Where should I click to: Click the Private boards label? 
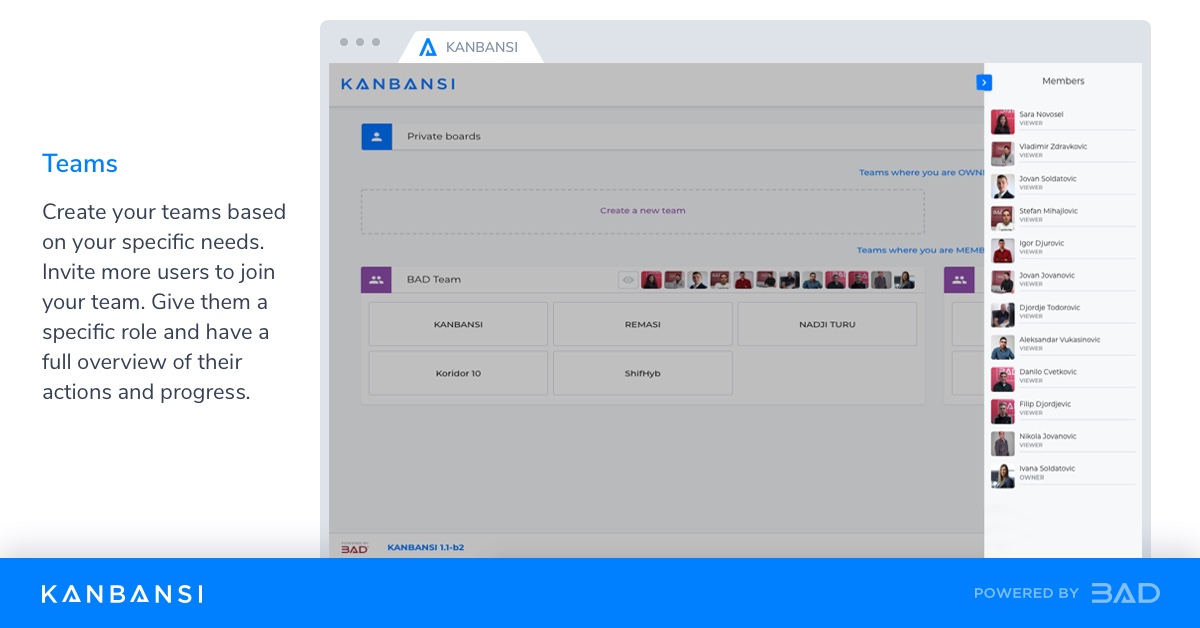443,136
